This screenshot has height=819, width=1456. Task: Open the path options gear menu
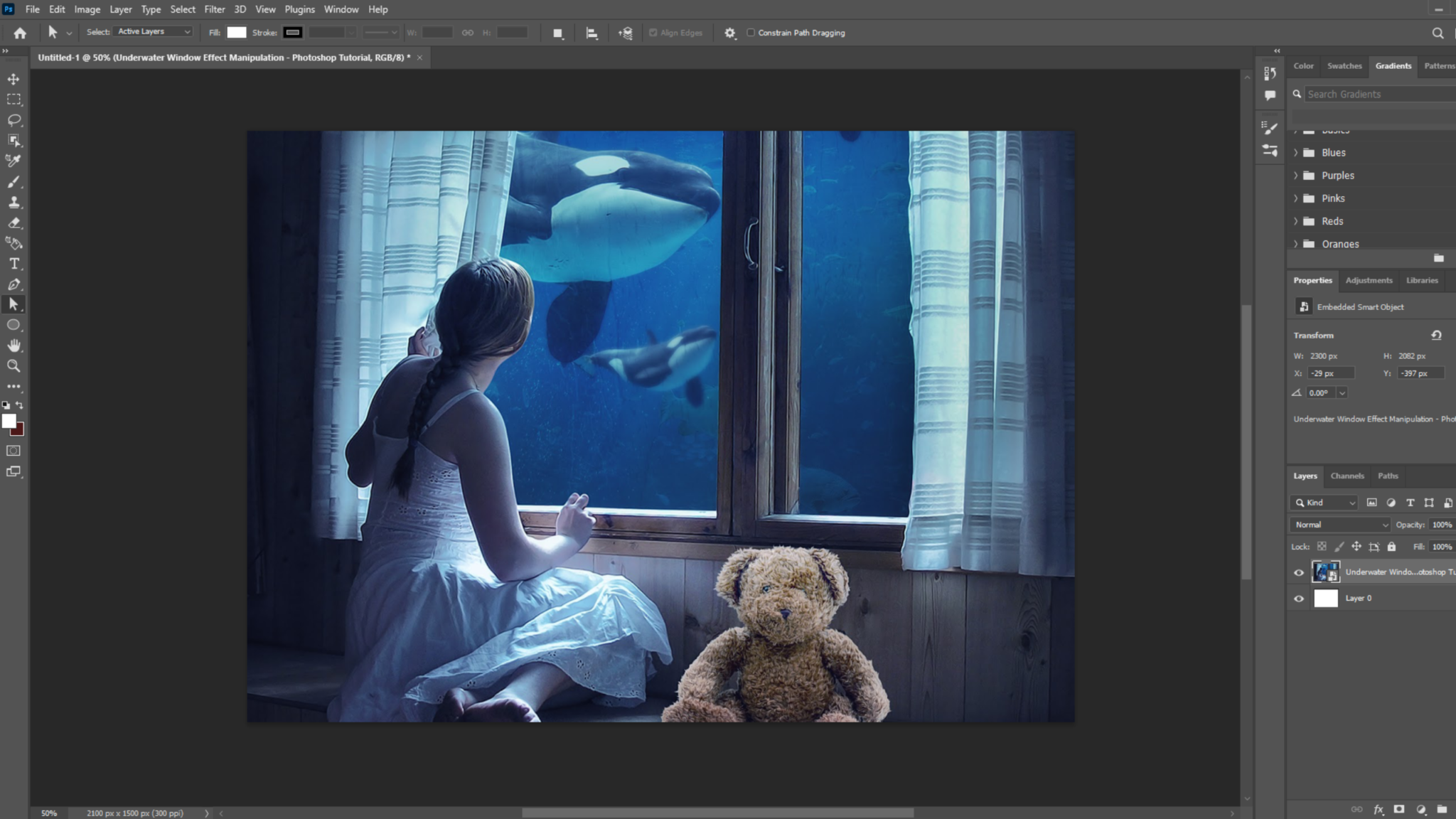pos(730,33)
